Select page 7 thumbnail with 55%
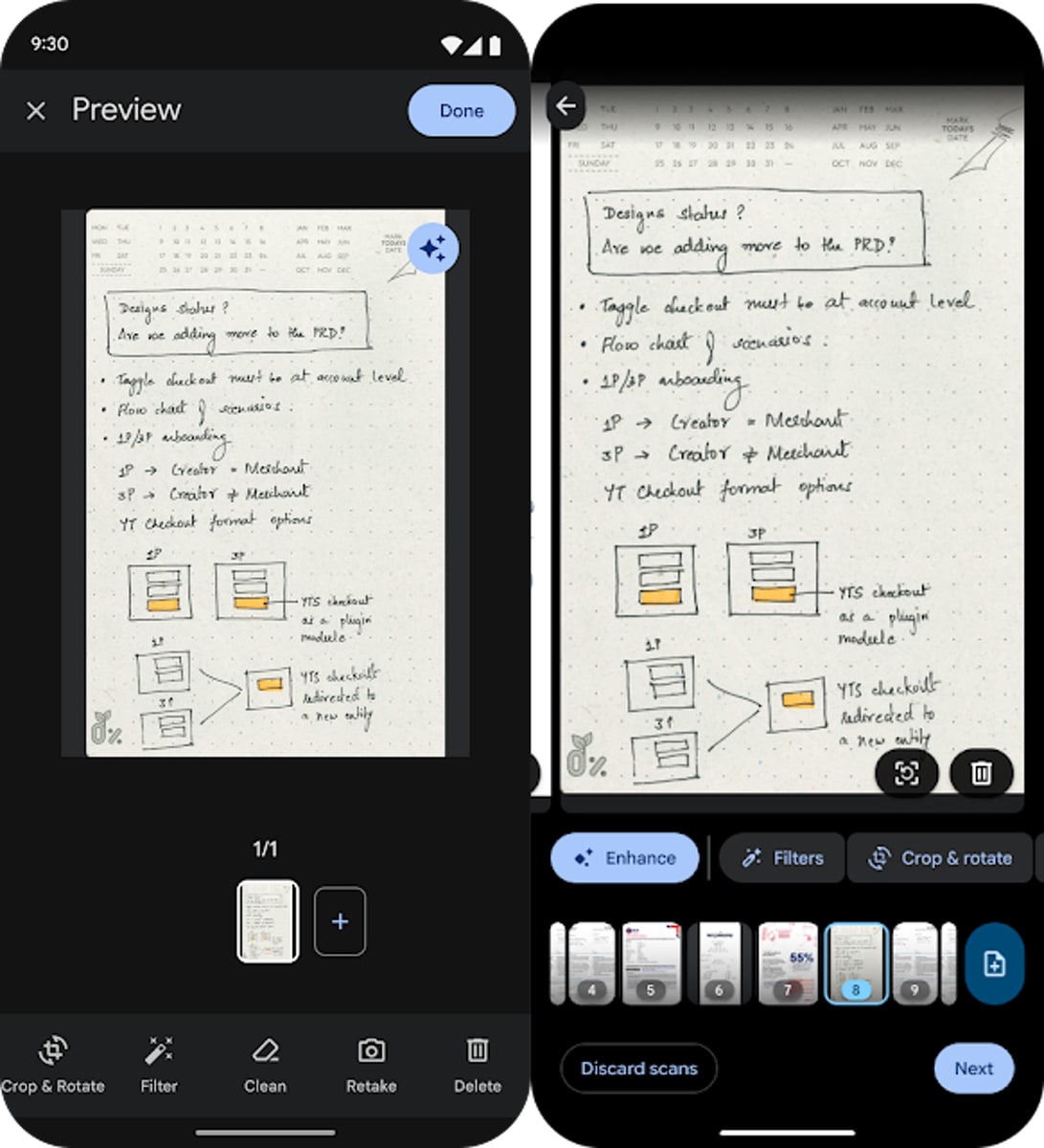Viewport: 1044px width, 1148px height. [788, 963]
